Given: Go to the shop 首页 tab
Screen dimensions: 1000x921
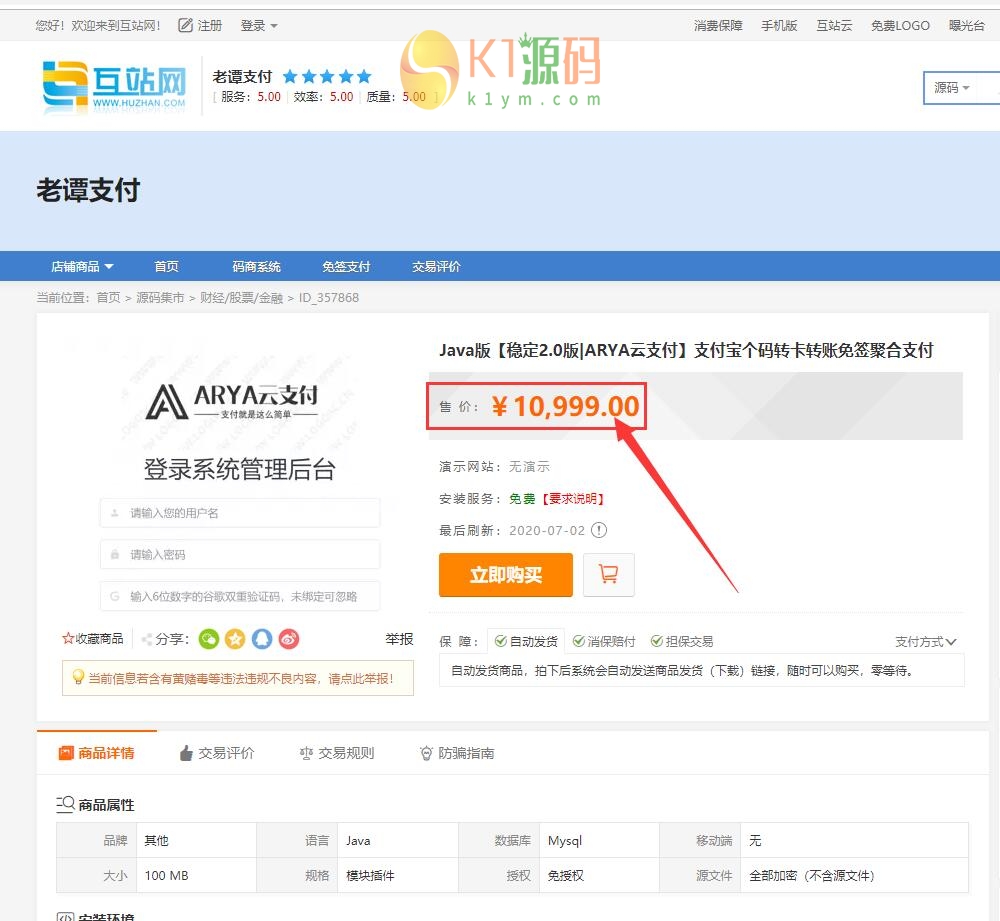Looking at the screenshot, I should coord(166,267).
